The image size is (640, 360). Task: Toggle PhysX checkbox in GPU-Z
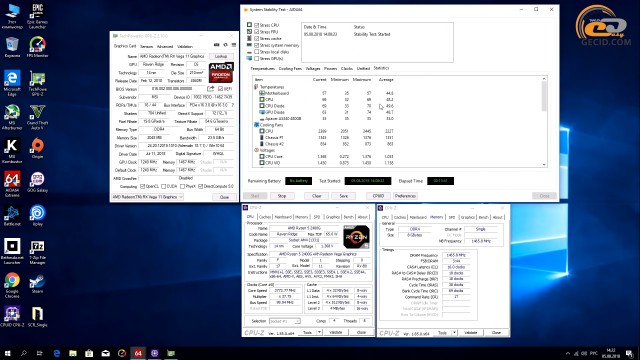182,186
